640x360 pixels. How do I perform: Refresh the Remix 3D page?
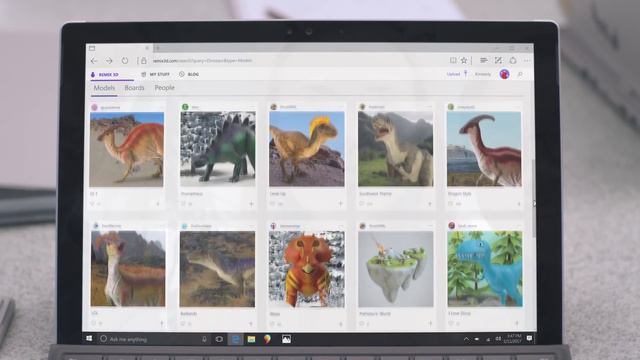pyautogui.click(x=124, y=61)
